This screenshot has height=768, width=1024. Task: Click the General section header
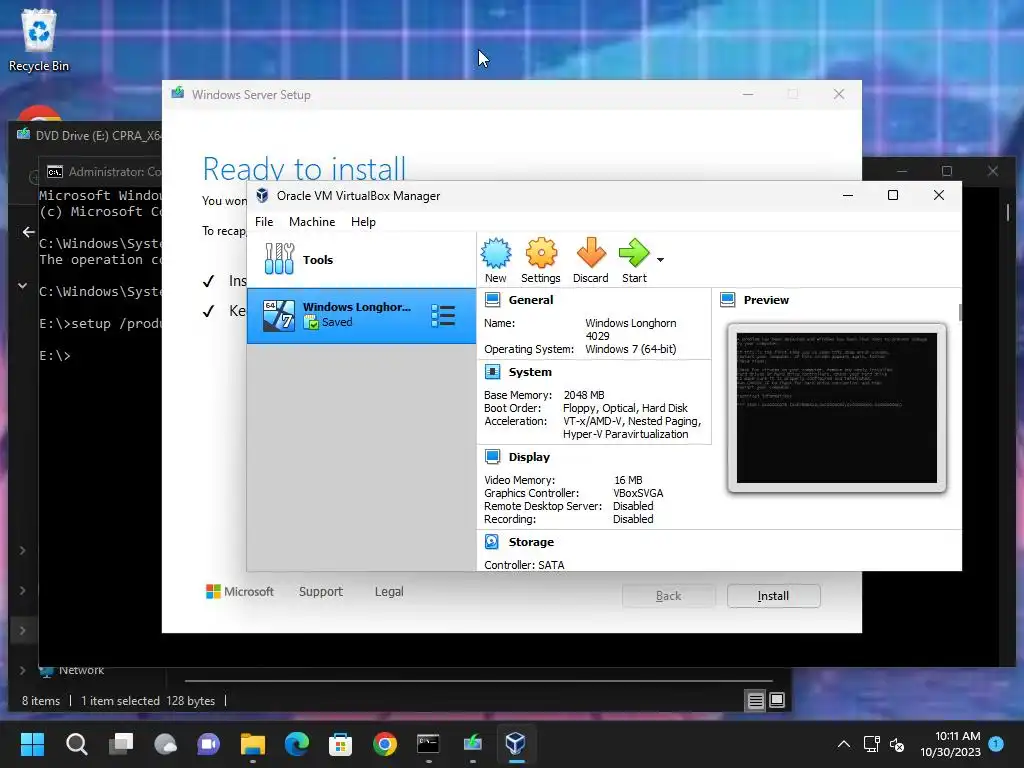click(x=530, y=300)
